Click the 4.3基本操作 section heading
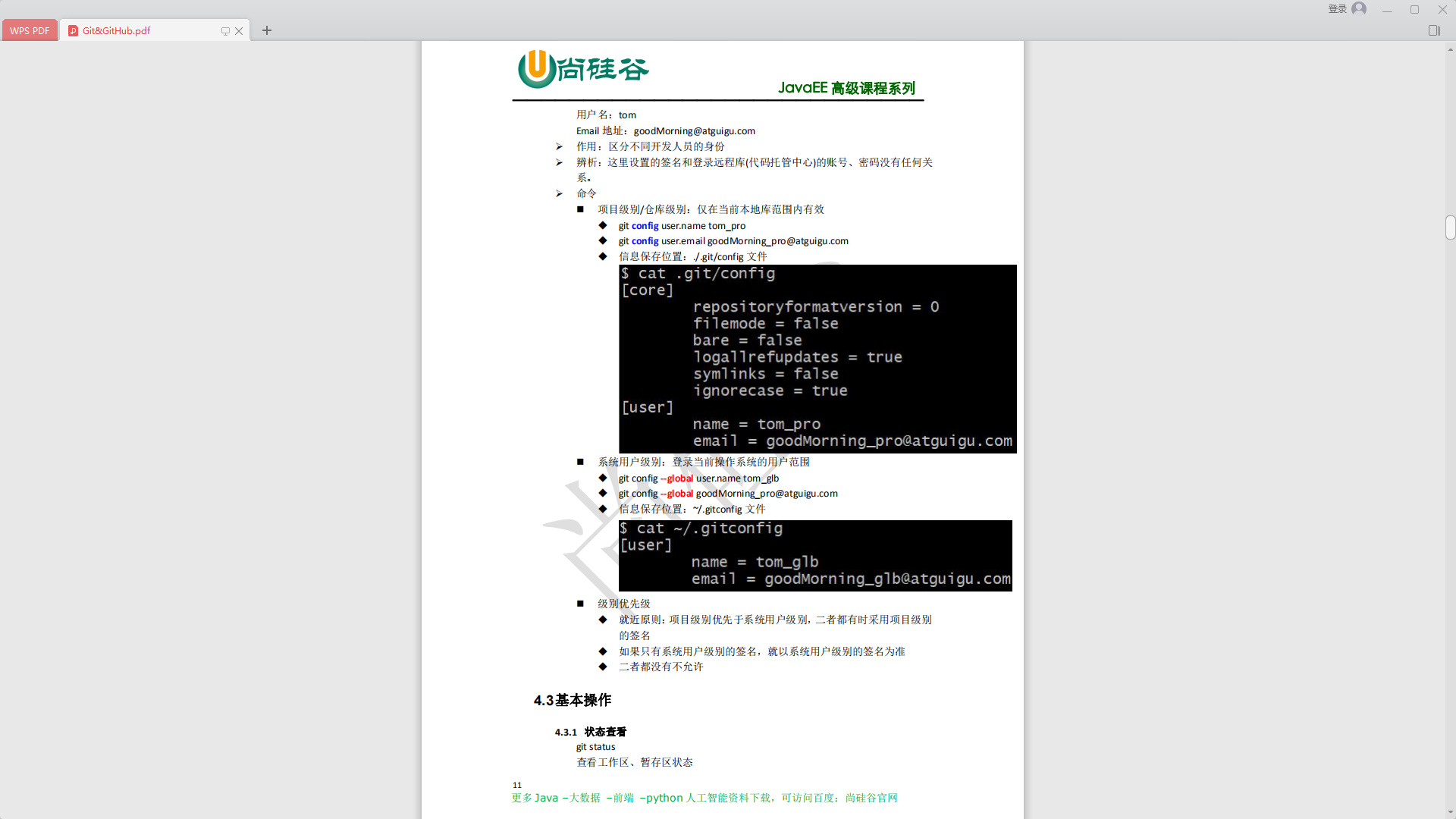This screenshot has width=1456, height=819. [573, 700]
